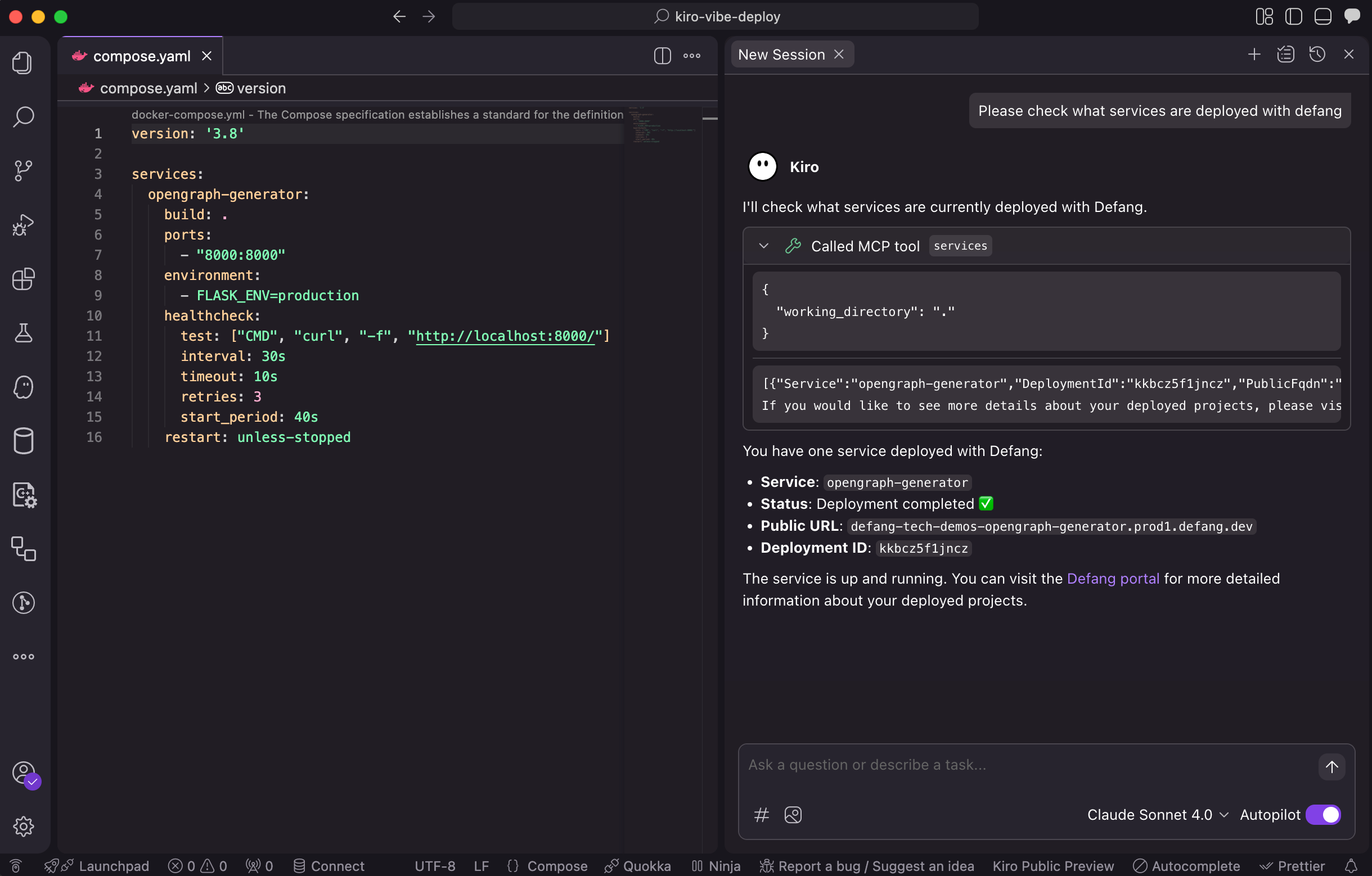Open the Accounts icon
Viewport: 1372px width, 876px height.
[24, 774]
